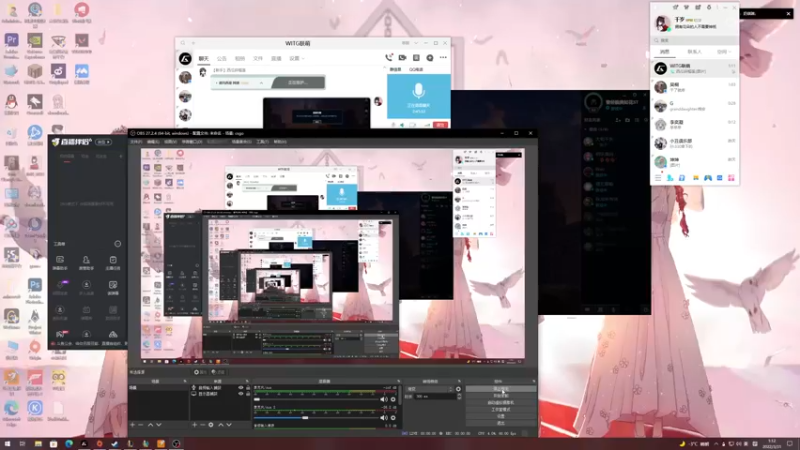Open group apps icon in WITG chat toolbar
This screenshot has width=800, height=450.
(416, 58)
